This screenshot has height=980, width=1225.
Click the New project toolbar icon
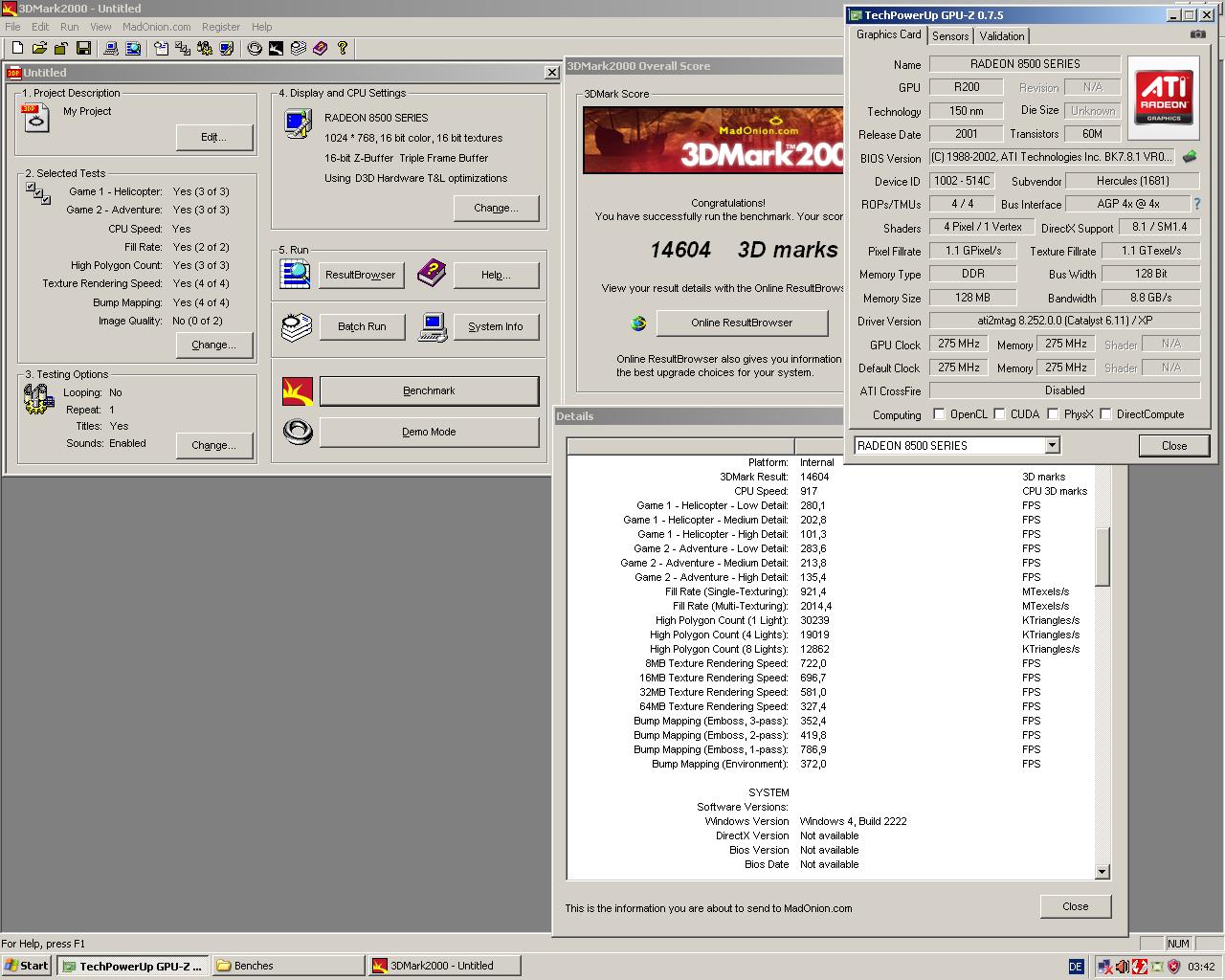17,48
